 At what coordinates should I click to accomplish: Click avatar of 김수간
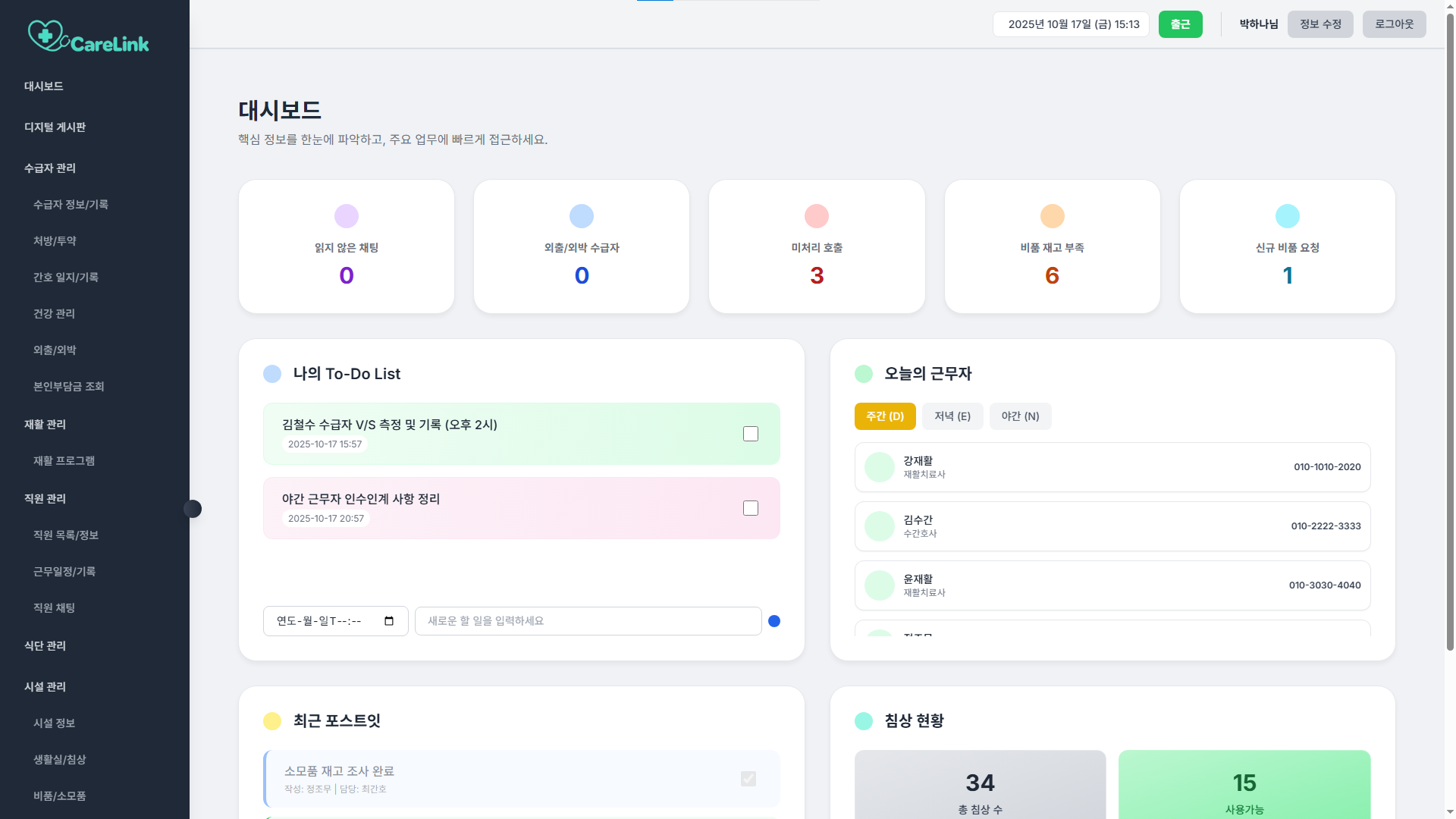click(x=880, y=526)
